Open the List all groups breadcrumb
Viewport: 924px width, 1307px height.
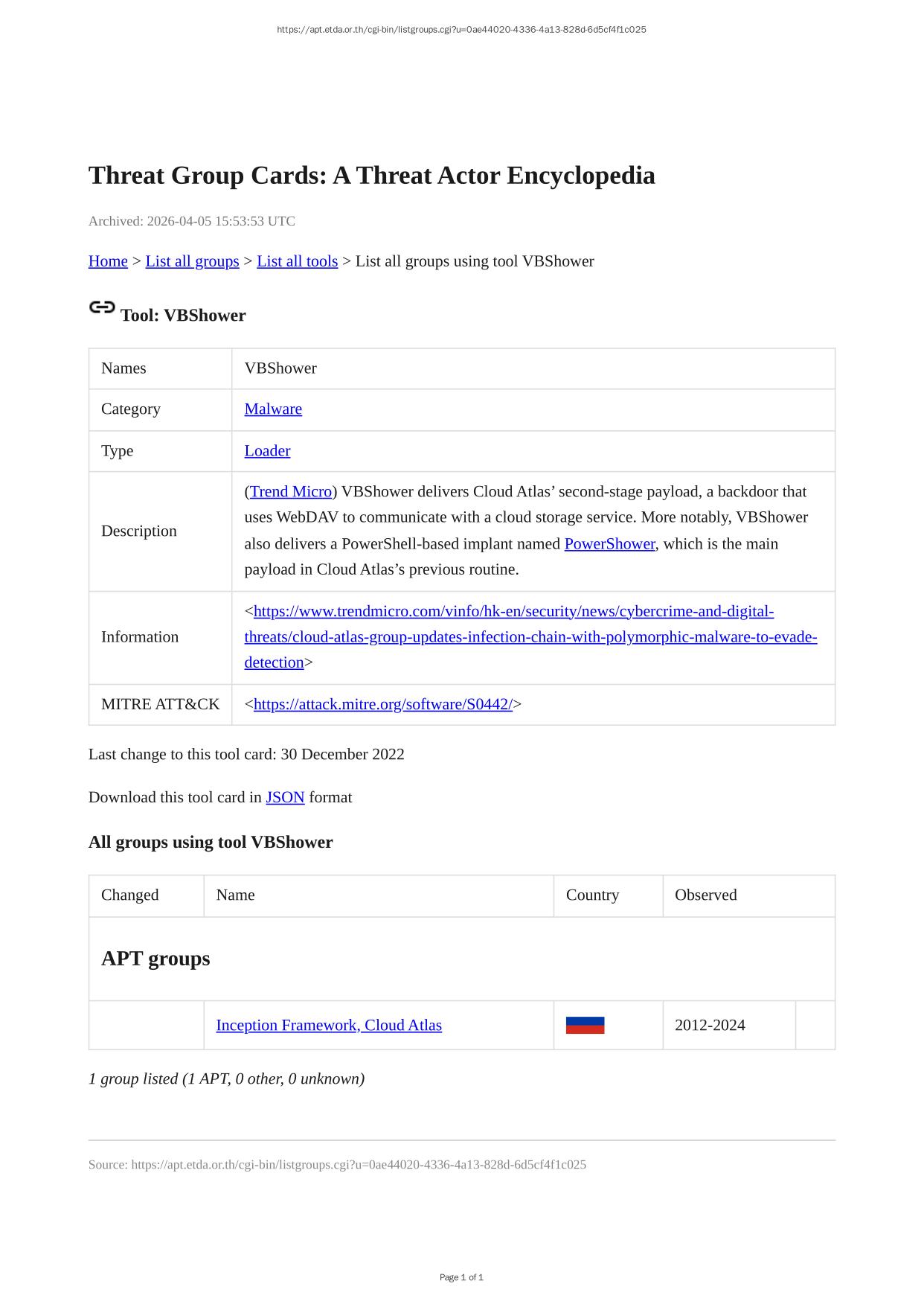[192, 261]
